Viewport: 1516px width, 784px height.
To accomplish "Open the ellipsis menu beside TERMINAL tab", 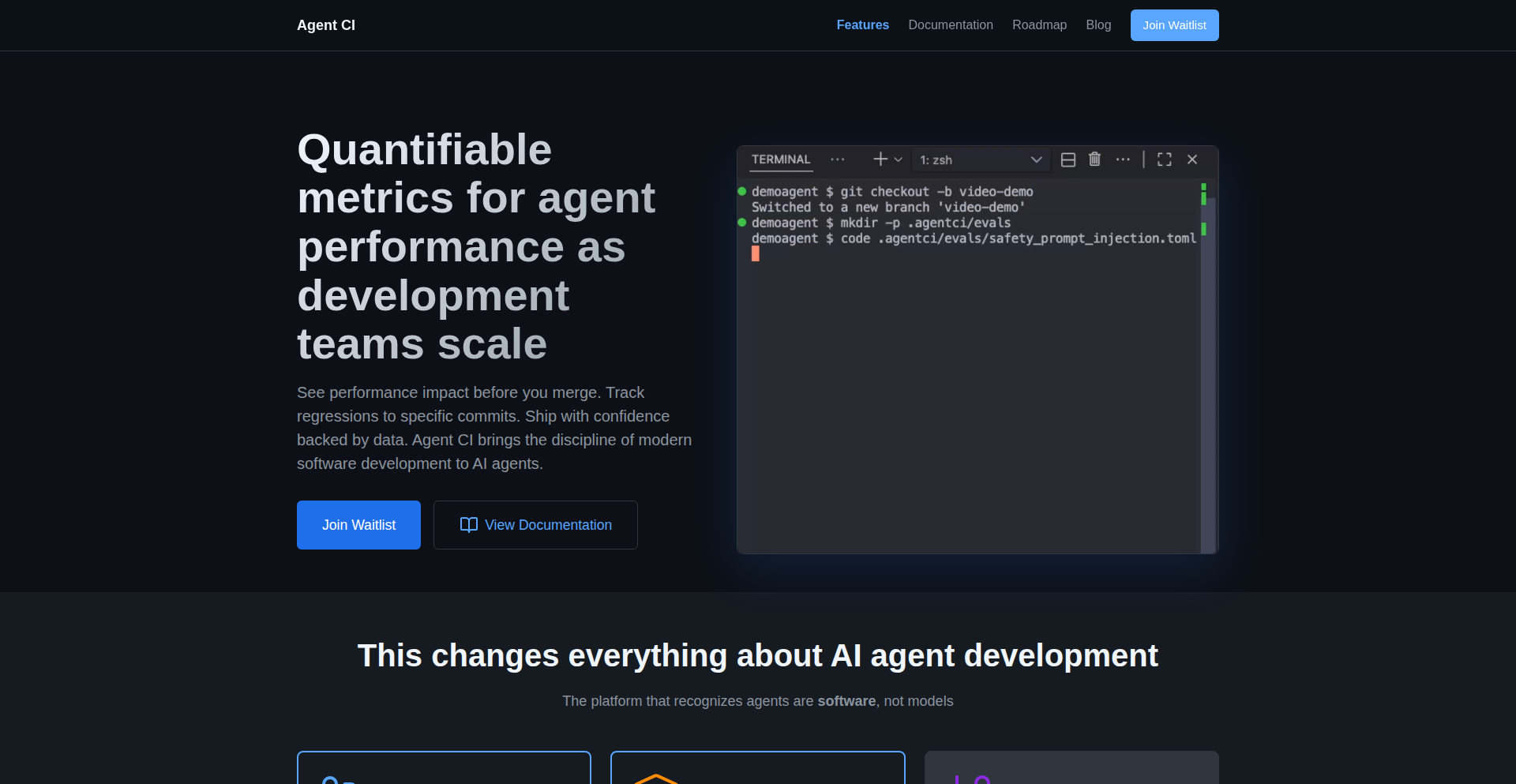I will pyautogui.click(x=838, y=159).
